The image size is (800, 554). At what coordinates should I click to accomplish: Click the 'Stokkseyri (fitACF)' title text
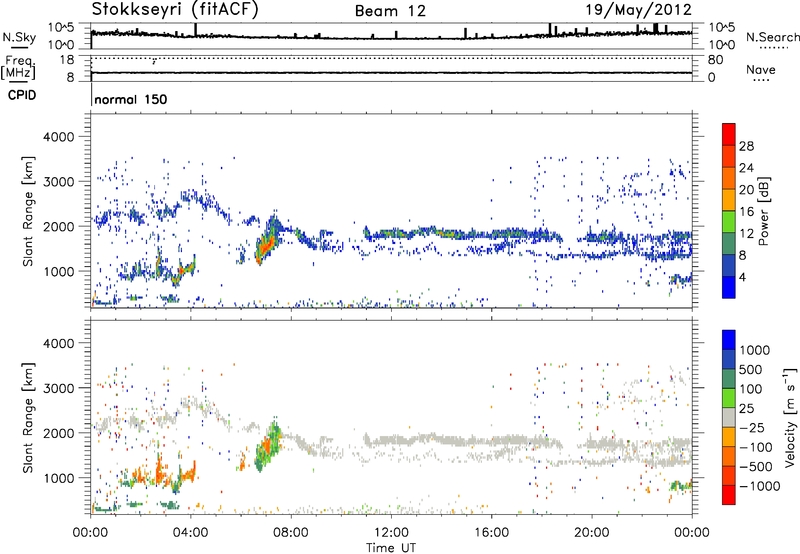175,10
